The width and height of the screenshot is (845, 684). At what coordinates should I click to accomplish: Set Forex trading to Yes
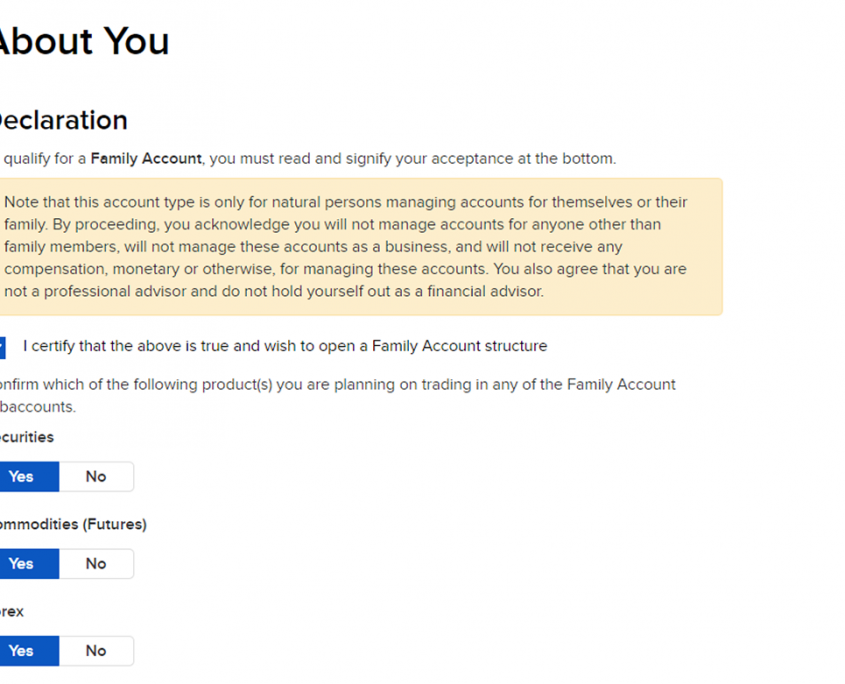click(22, 651)
